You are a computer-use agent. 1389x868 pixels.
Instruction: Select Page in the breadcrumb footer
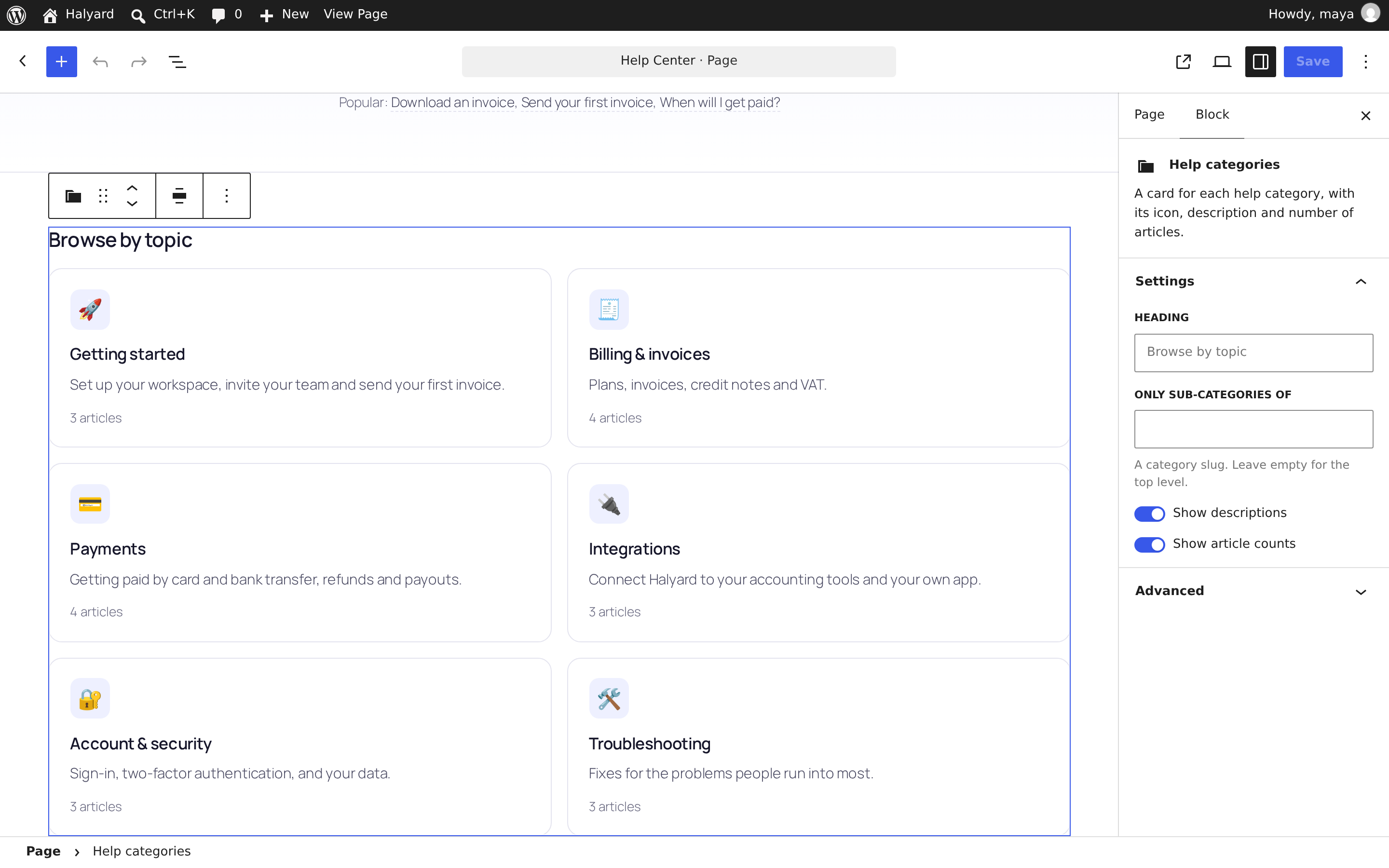43,851
